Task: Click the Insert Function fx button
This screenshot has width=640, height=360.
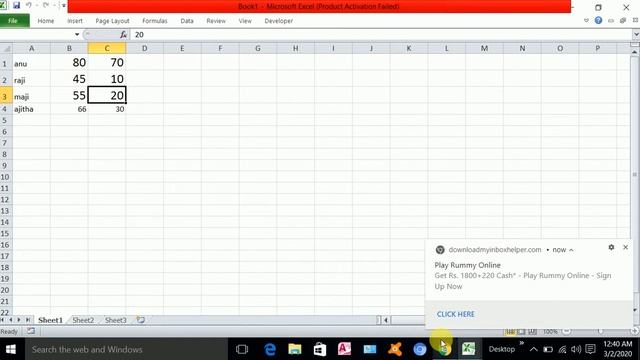Action: click(123, 35)
